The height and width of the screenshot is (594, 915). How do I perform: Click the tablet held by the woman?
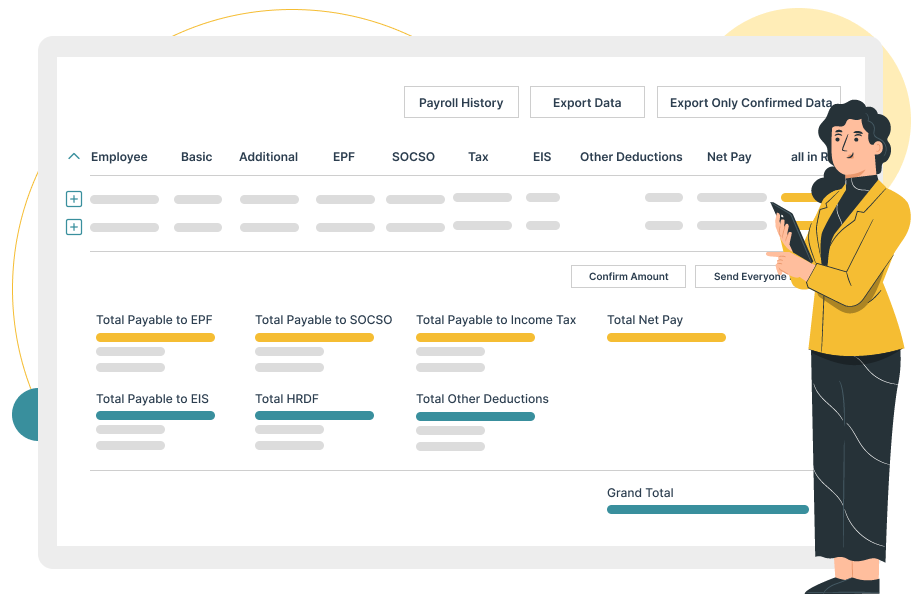(x=790, y=226)
